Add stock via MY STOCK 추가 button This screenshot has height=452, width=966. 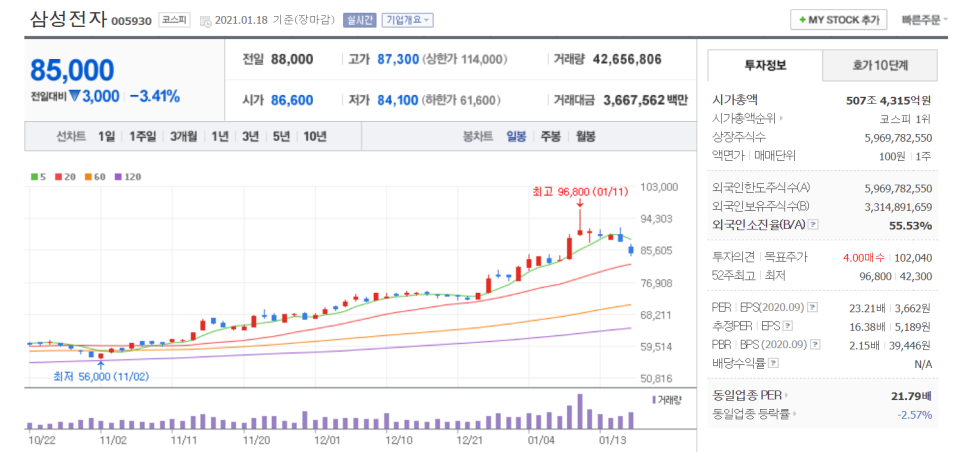pyautogui.click(x=838, y=20)
